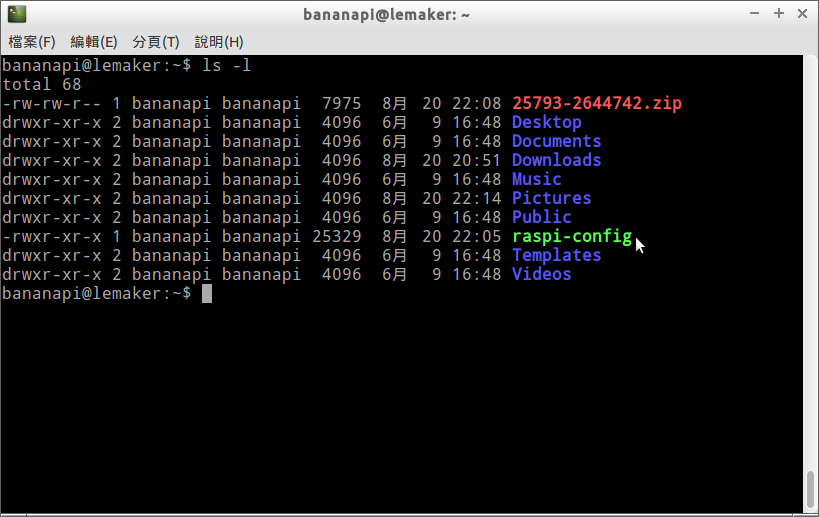Click the block cursor at the last prompt
819x517 pixels.
pos(207,293)
